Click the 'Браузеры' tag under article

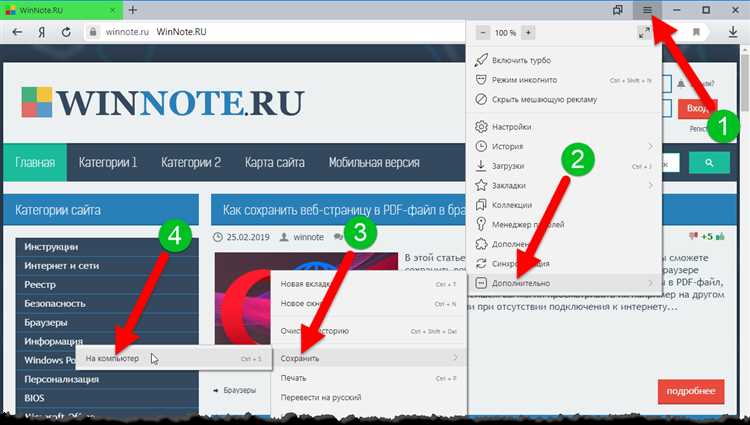239,390
